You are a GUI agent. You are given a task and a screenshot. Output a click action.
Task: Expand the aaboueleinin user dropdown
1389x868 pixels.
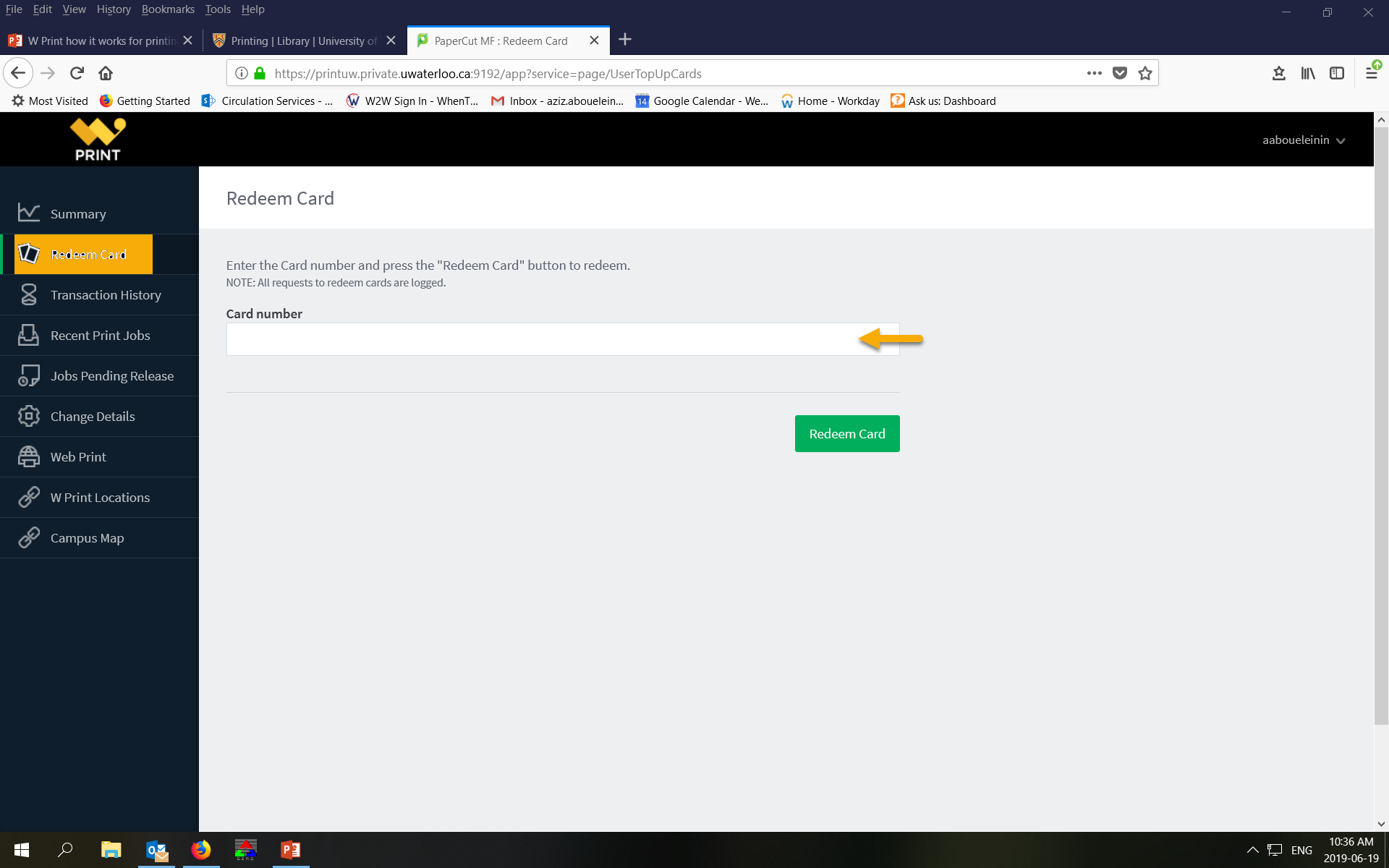coord(1303,140)
